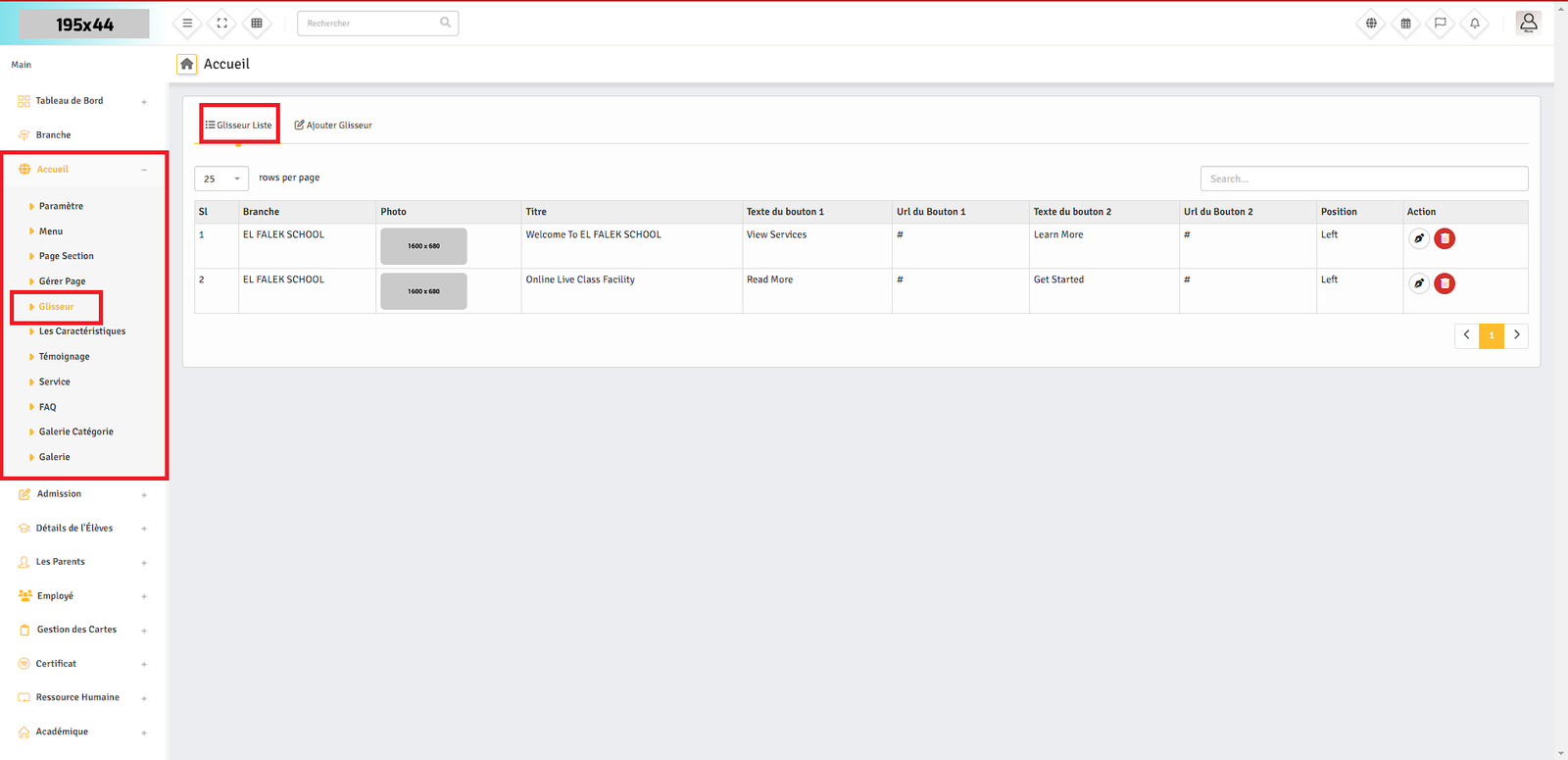
Task: Delete the Online Live Class Facility slider
Action: coord(1445,283)
